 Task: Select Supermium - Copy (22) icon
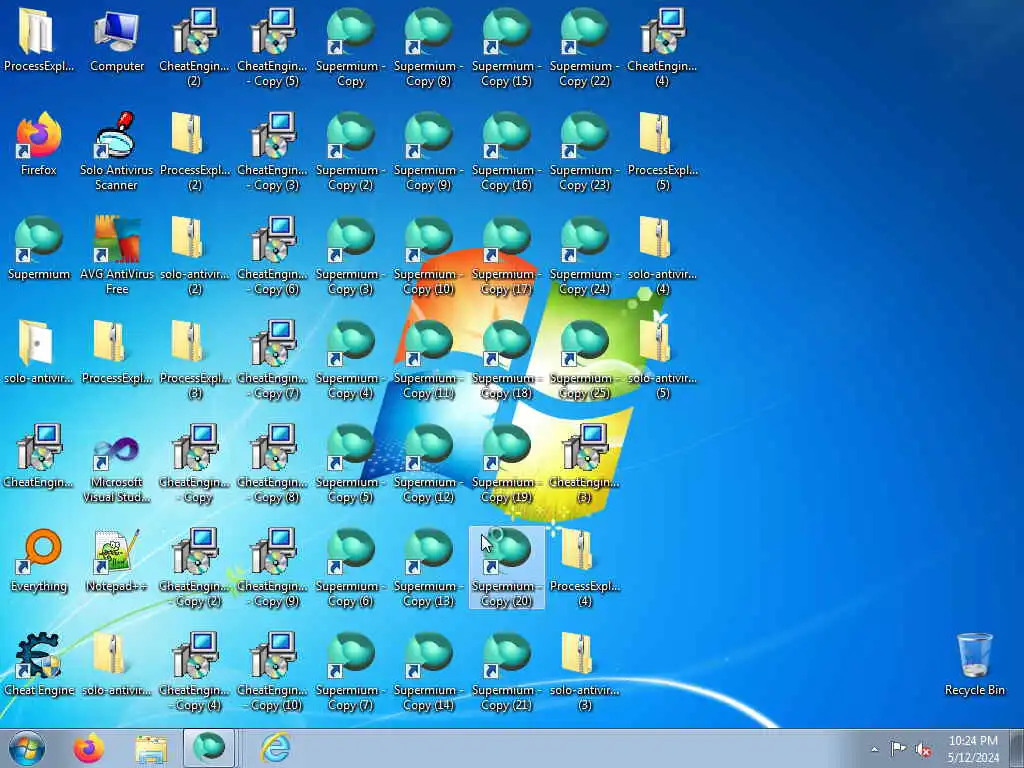coord(584,48)
